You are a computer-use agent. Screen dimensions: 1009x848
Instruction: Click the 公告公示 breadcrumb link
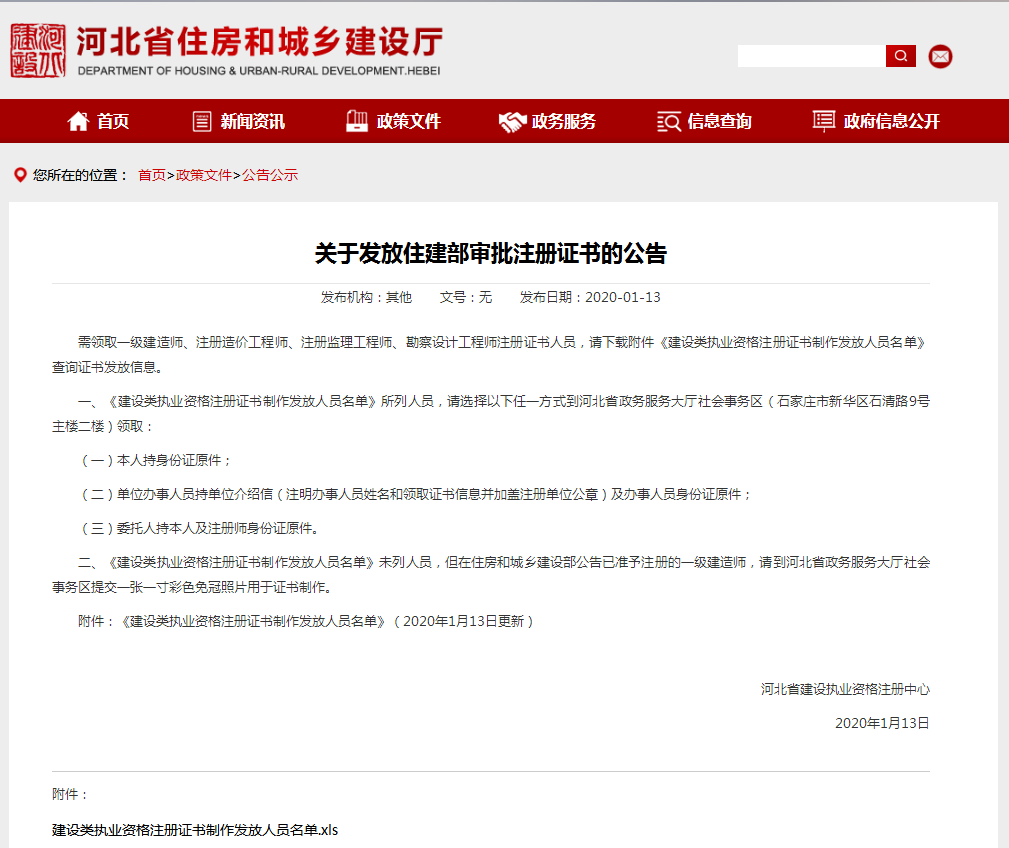(x=268, y=175)
